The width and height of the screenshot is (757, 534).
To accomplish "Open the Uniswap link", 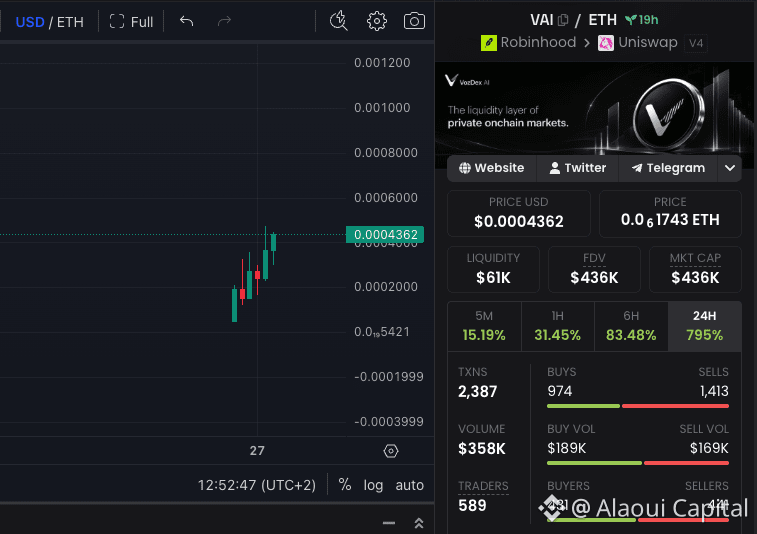I will 648,42.
